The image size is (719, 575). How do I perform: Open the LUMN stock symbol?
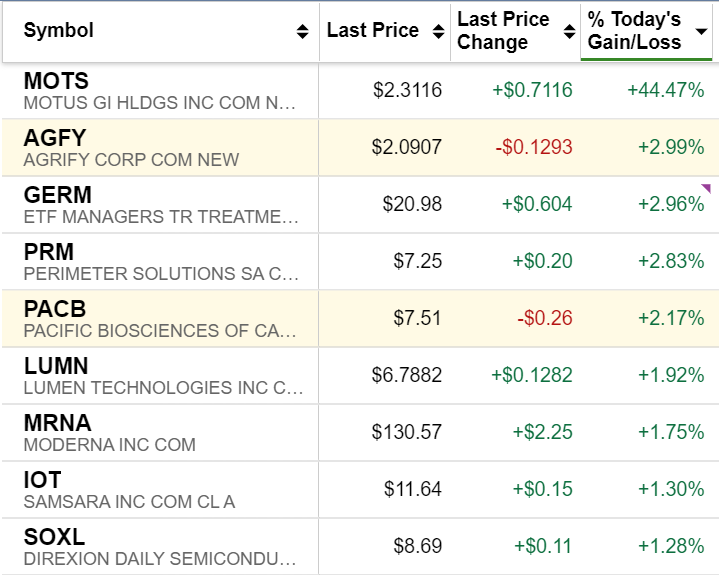pyautogui.click(x=56, y=366)
